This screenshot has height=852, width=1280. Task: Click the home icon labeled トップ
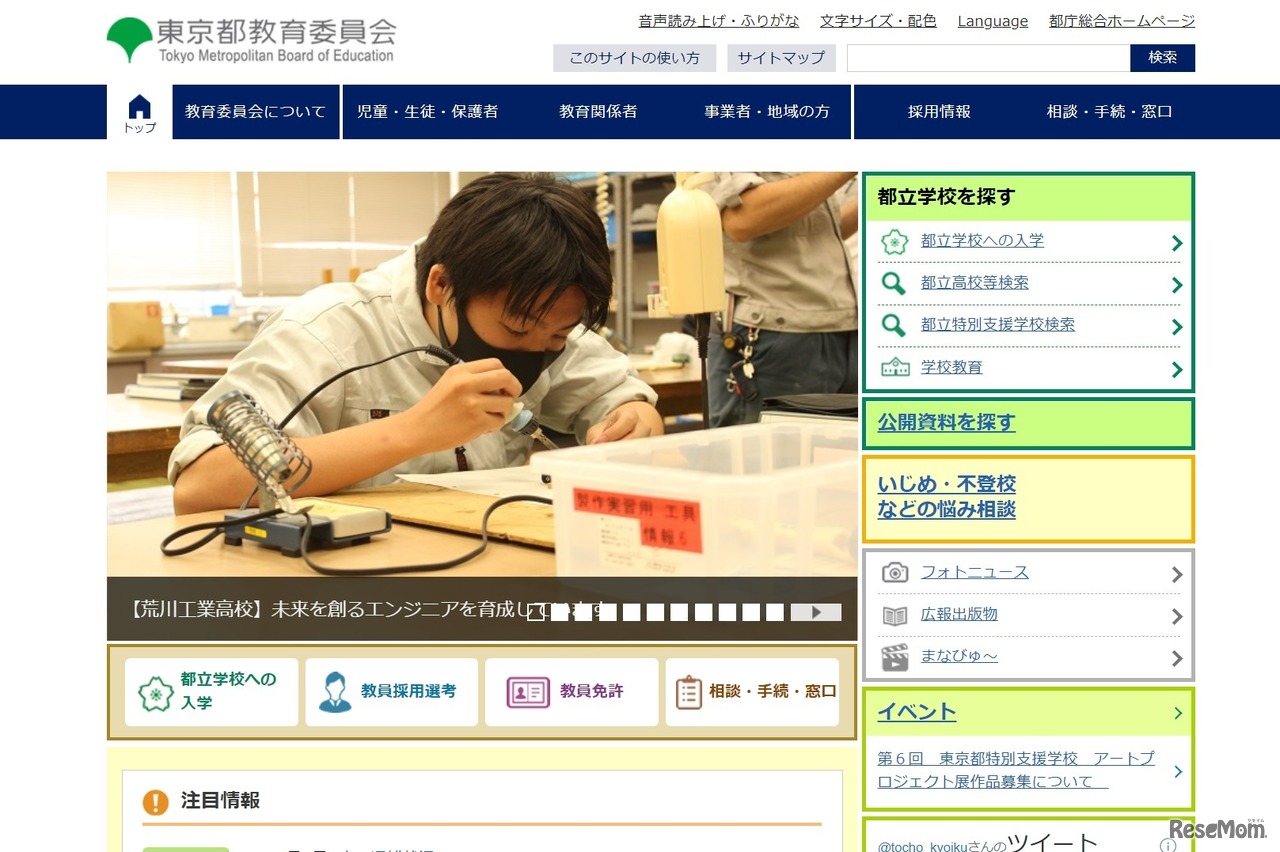140,113
